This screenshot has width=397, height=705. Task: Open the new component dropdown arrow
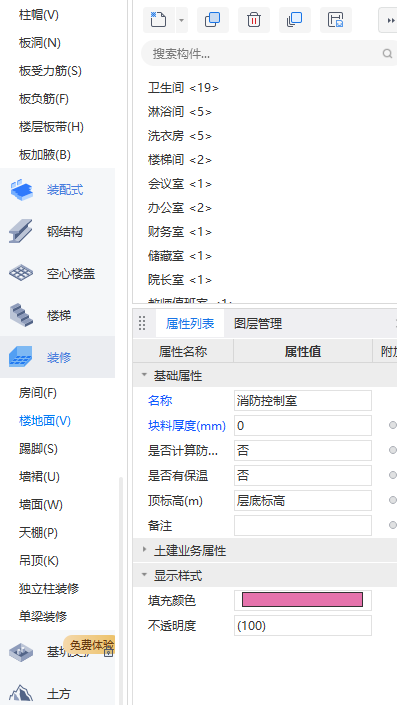click(x=182, y=20)
